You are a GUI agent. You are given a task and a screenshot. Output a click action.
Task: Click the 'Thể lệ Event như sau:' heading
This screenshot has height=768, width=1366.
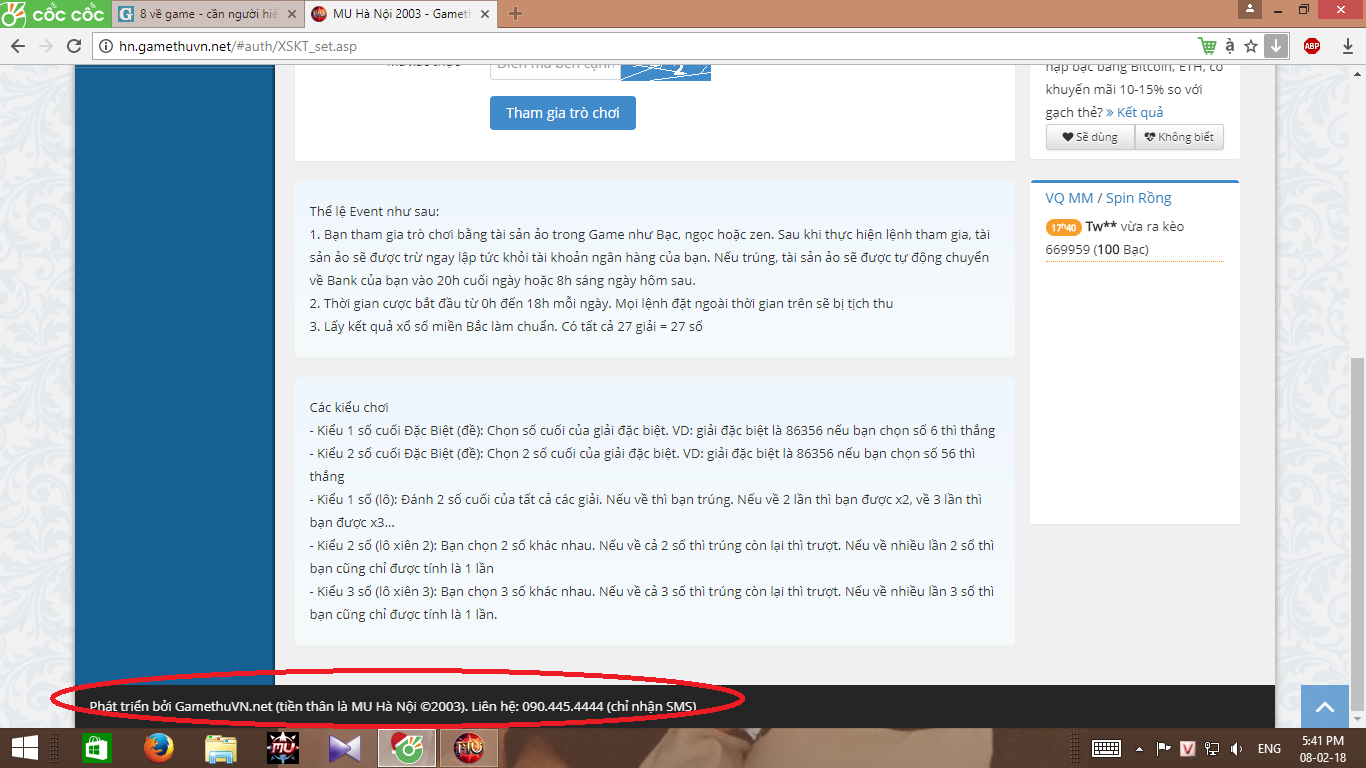coord(374,212)
